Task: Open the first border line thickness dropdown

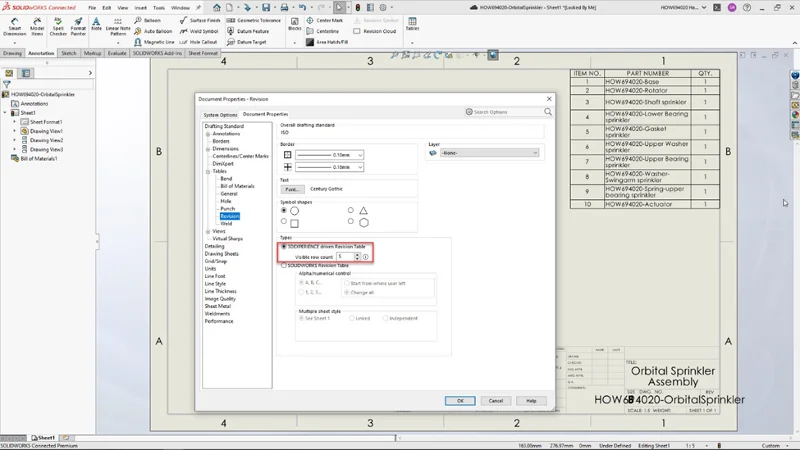Action: (330, 155)
